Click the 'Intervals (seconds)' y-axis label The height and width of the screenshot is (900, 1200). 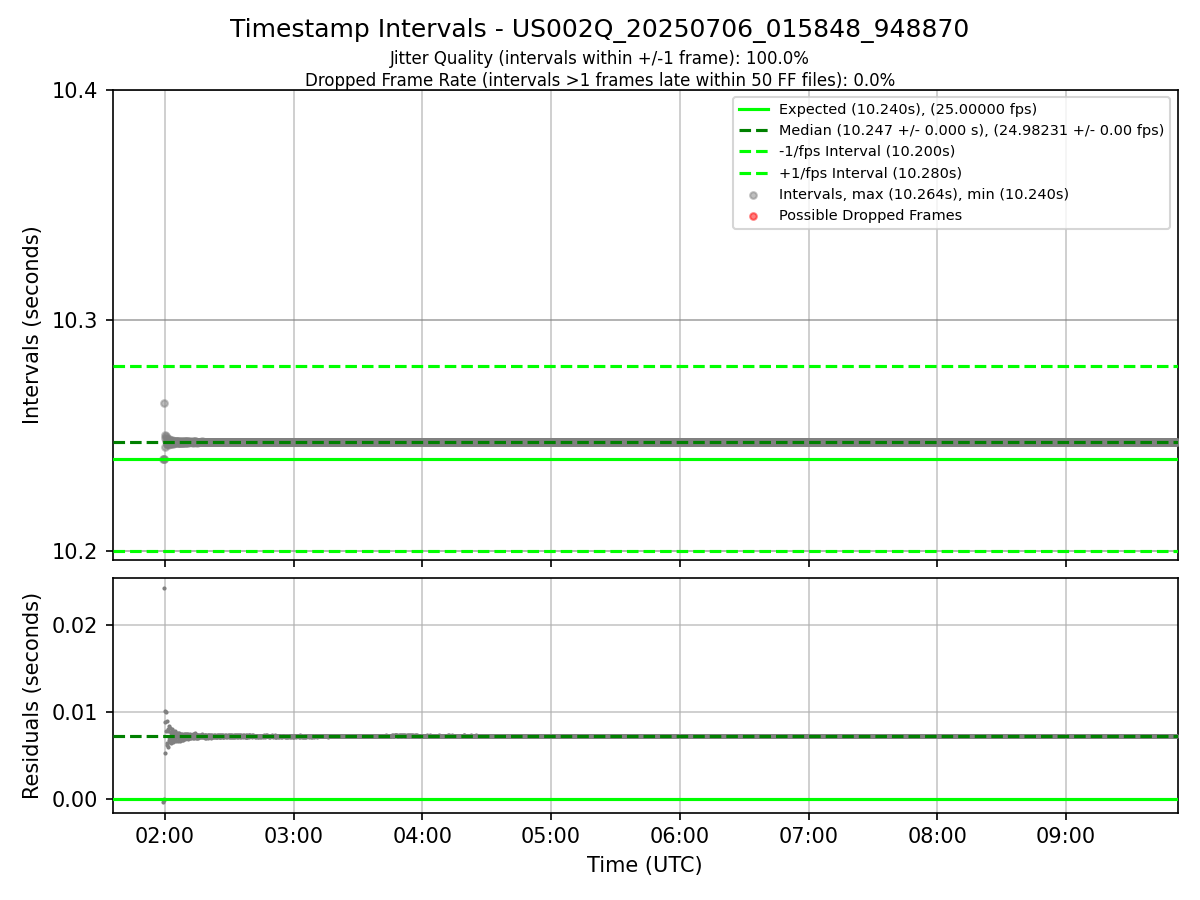click(x=32, y=325)
